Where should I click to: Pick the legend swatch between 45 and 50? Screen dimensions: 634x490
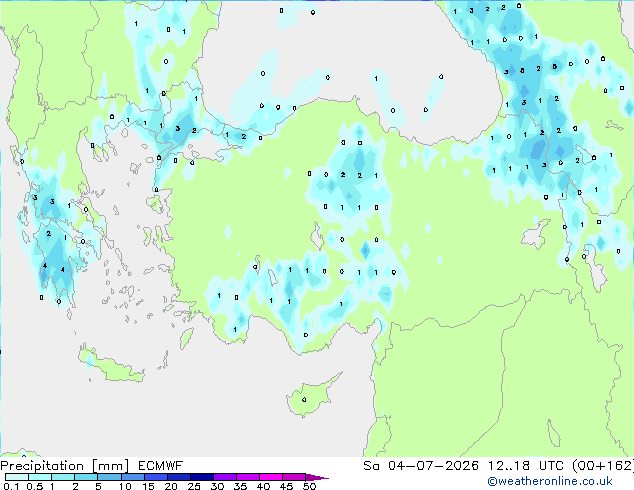coord(294,477)
